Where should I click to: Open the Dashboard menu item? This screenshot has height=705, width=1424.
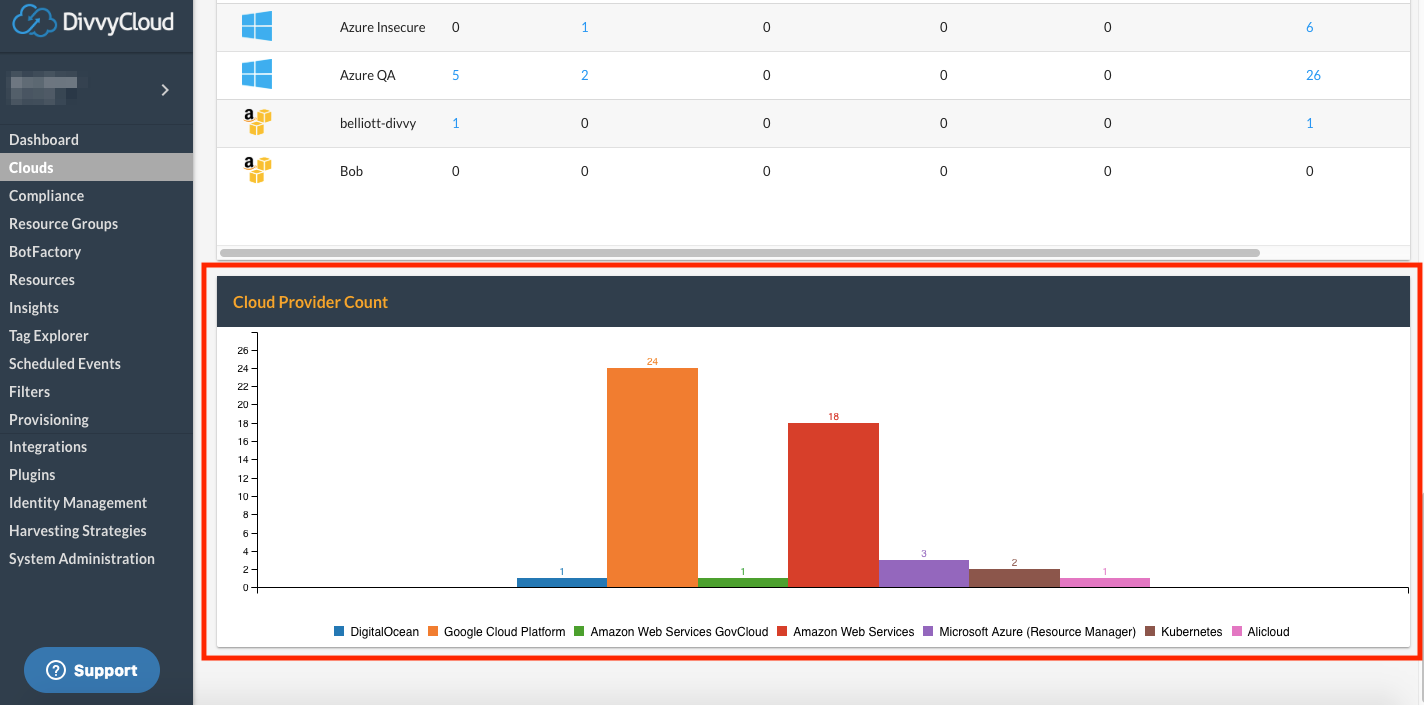[44, 140]
